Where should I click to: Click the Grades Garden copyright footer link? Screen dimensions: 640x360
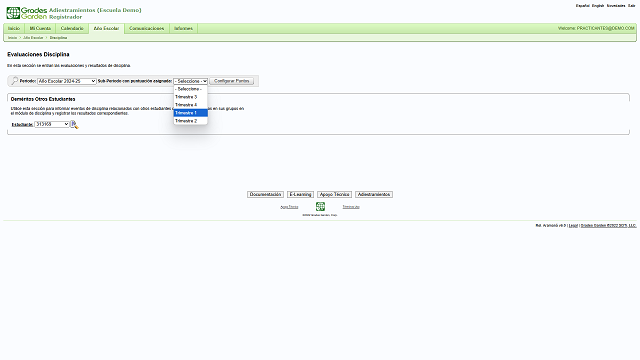(x=608, y=225)
